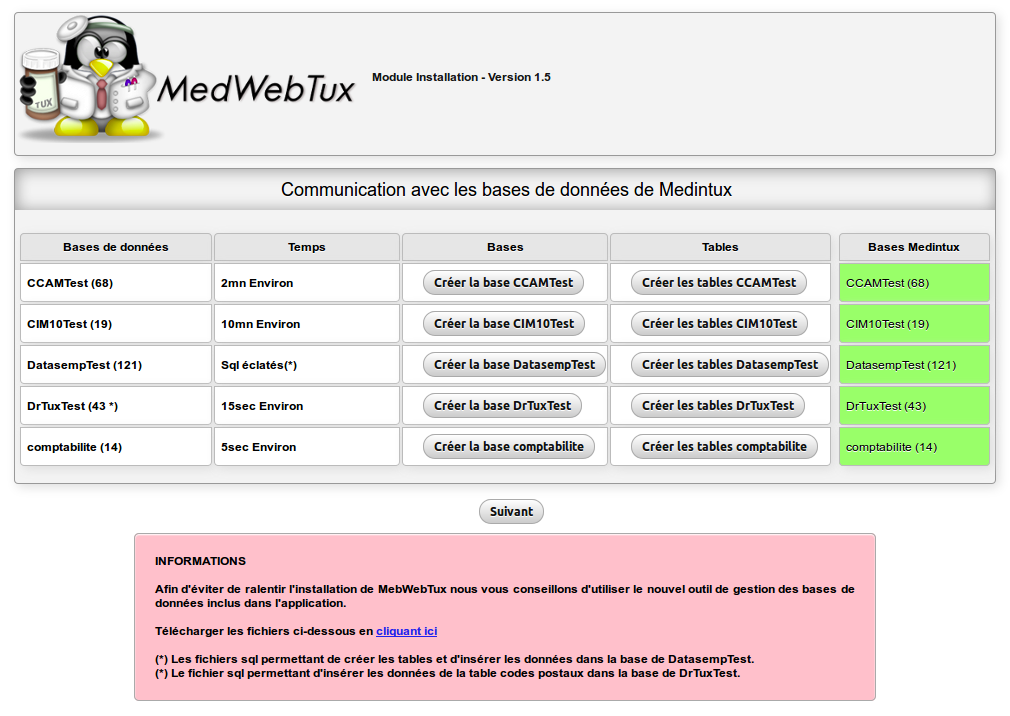The height and width of the screenshot is (716, 1010).
Task: Create the DrTuxTest database
Action: click(502, 406)
